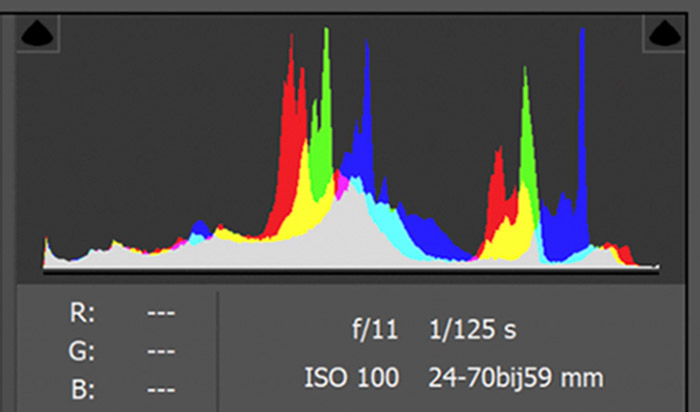Select the 'ISO 100' value
Screen dimensions: 700x412
point(351,378)
